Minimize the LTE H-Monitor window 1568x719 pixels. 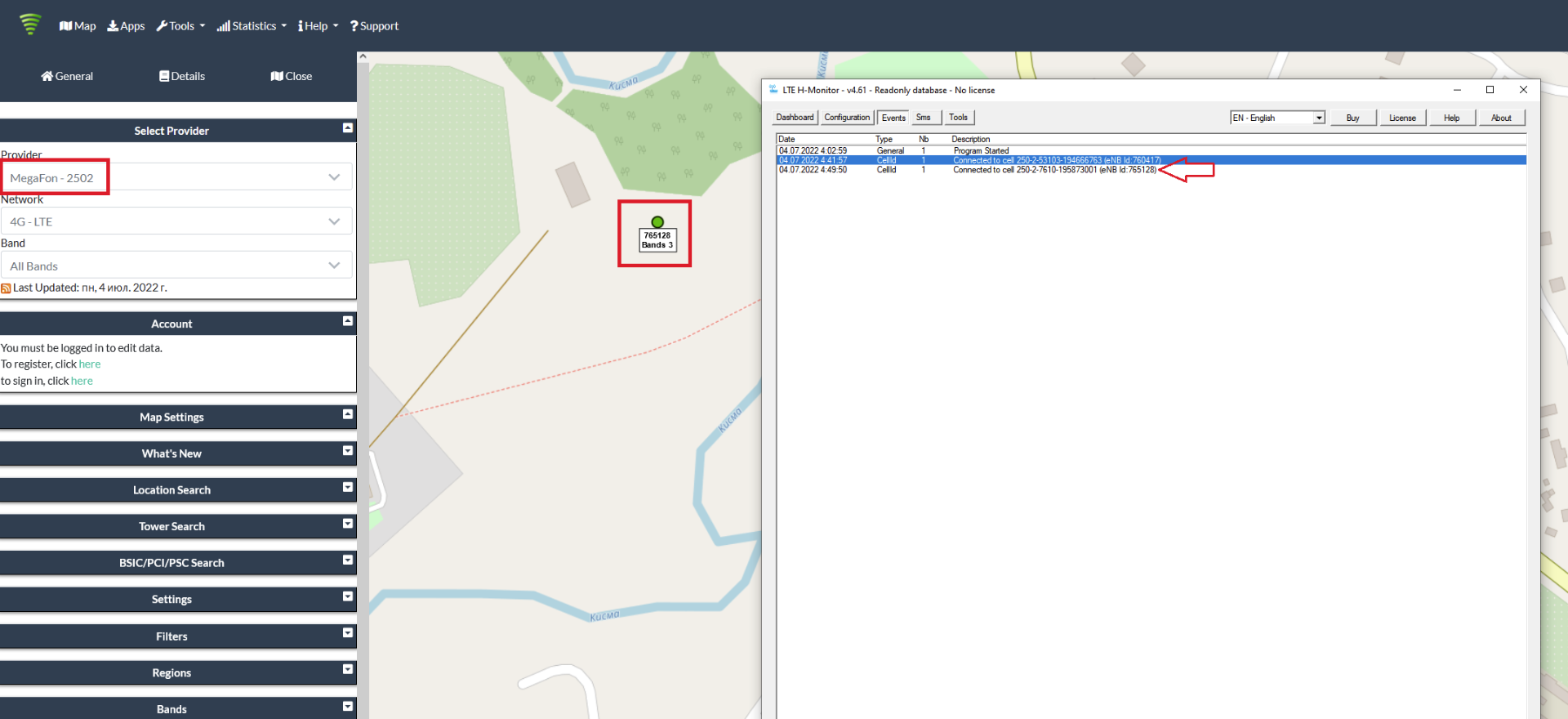click(x=1457, y=90)
